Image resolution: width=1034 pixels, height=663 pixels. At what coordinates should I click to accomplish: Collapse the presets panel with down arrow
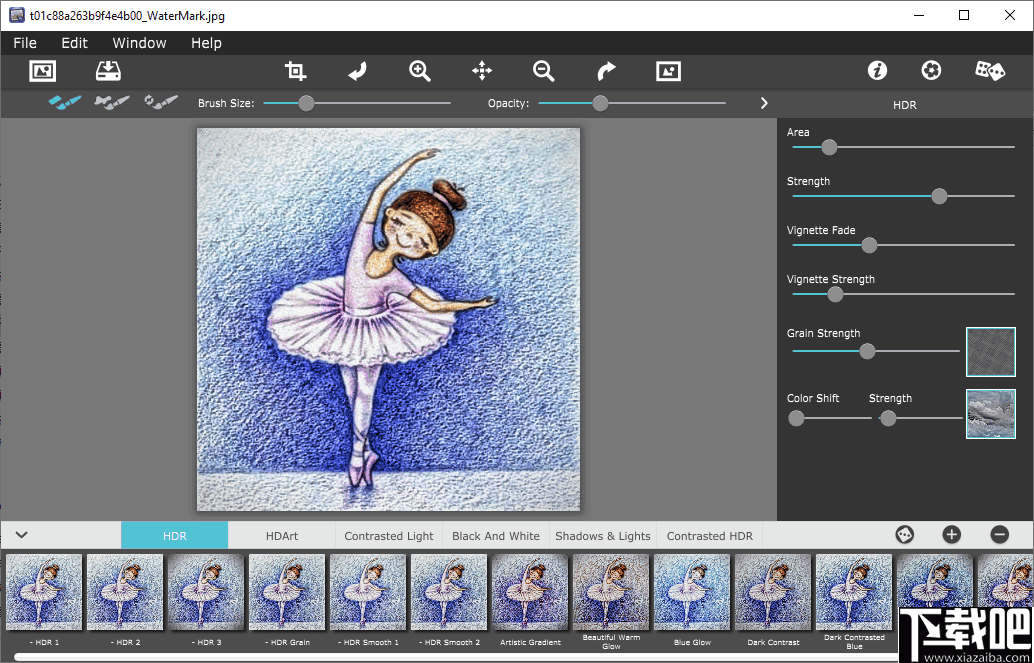[x=22, y=535]
